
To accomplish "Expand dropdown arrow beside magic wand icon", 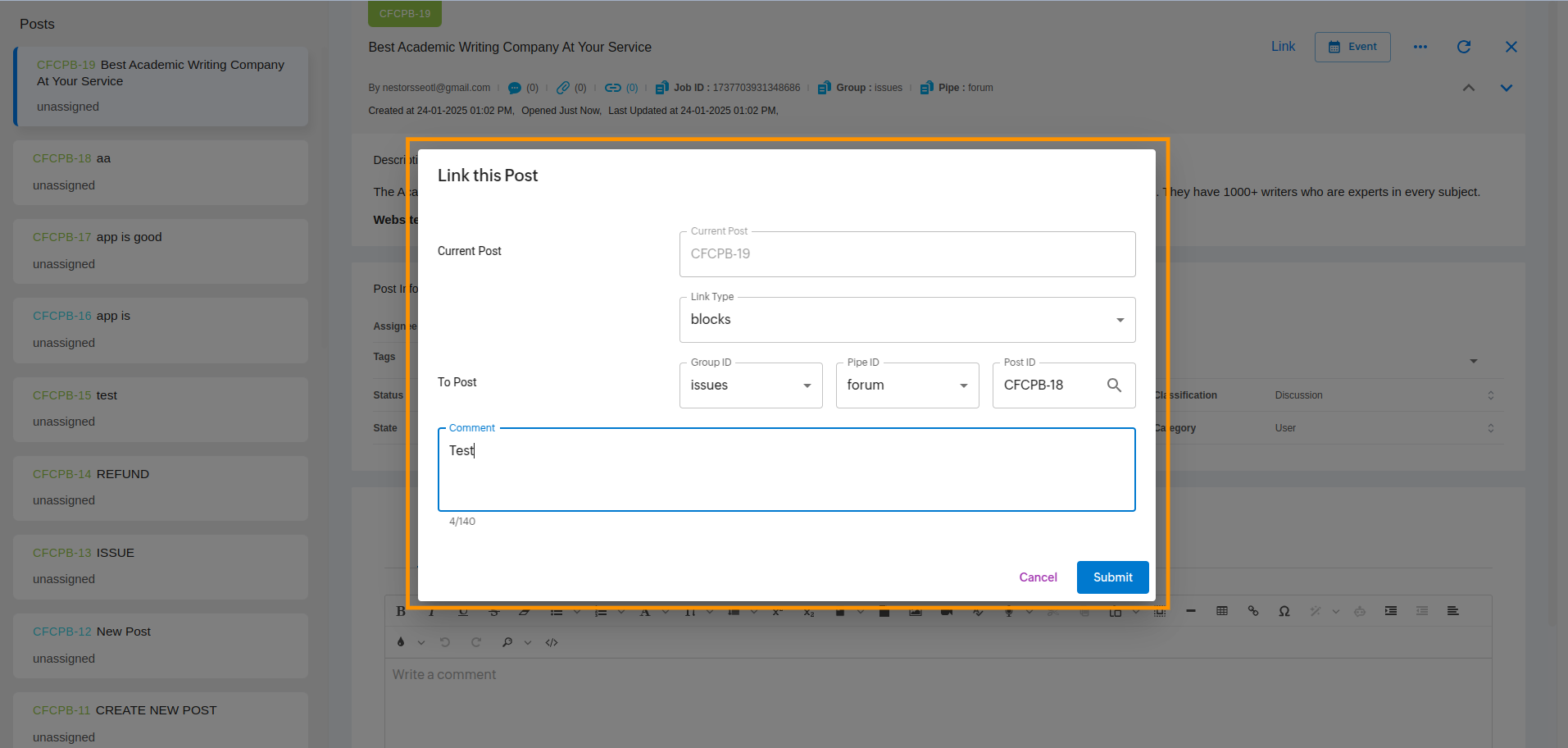I will pyautogui.click(x=1336, y=611).
